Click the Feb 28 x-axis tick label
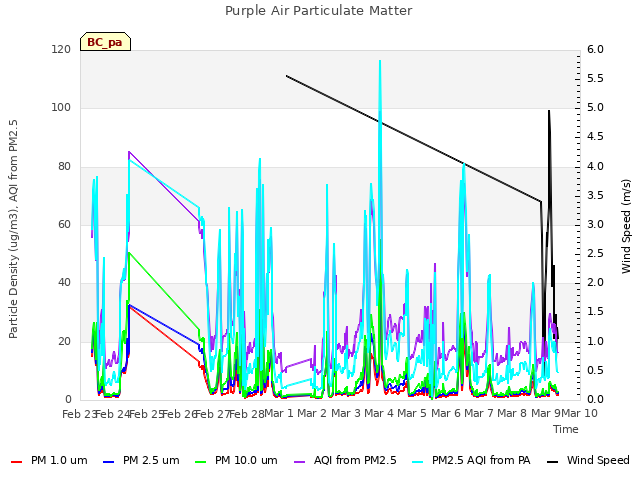The height and width of the screenshot is (480, 640). [246, 414]
